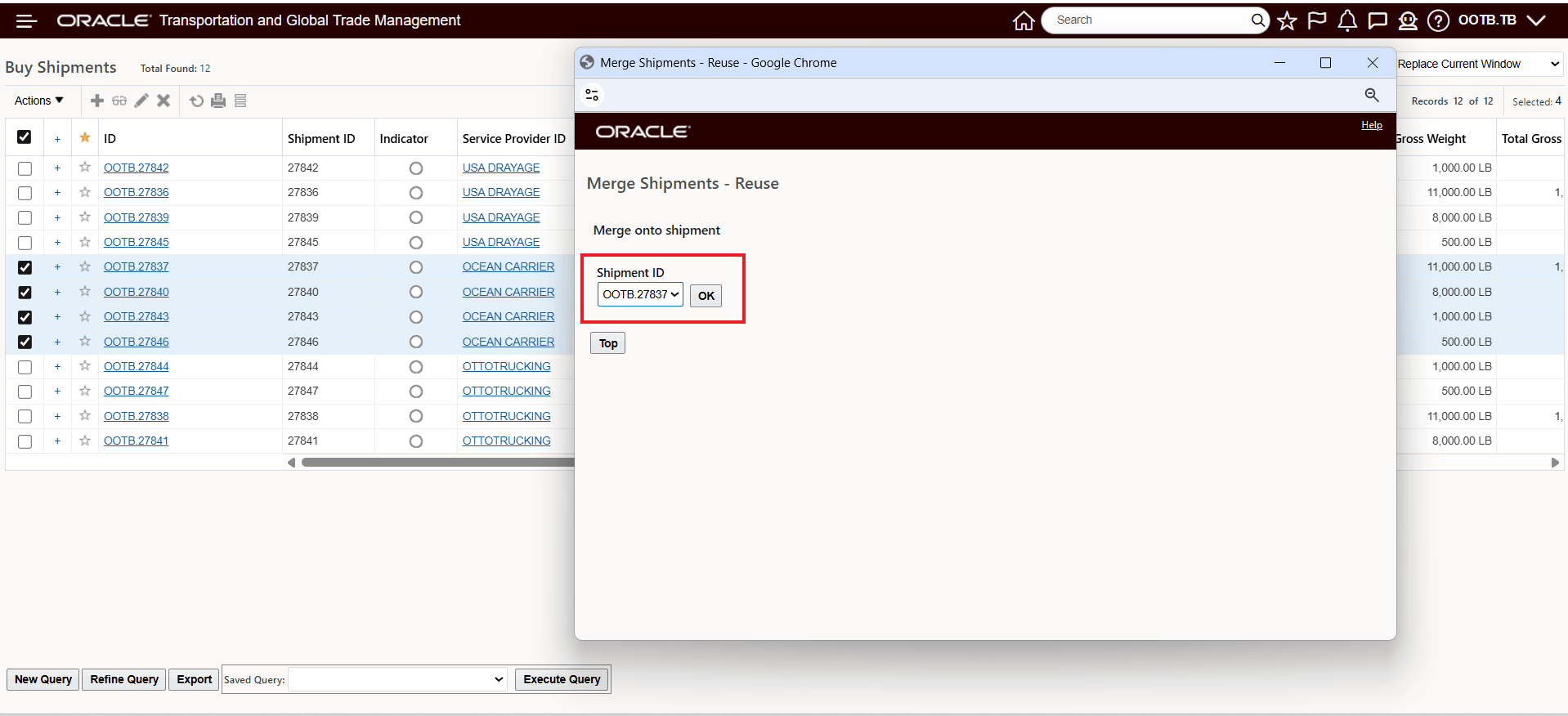Click the Edit pencil toolbar icon
The height and width of the screenshot is (716, 1568).
(x=141, y=101)
